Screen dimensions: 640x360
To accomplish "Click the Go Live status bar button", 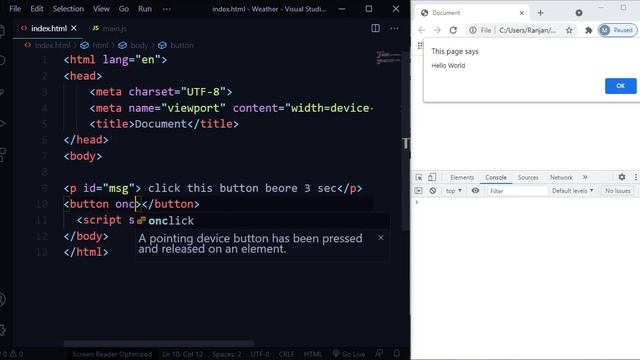I will (349, 354).
